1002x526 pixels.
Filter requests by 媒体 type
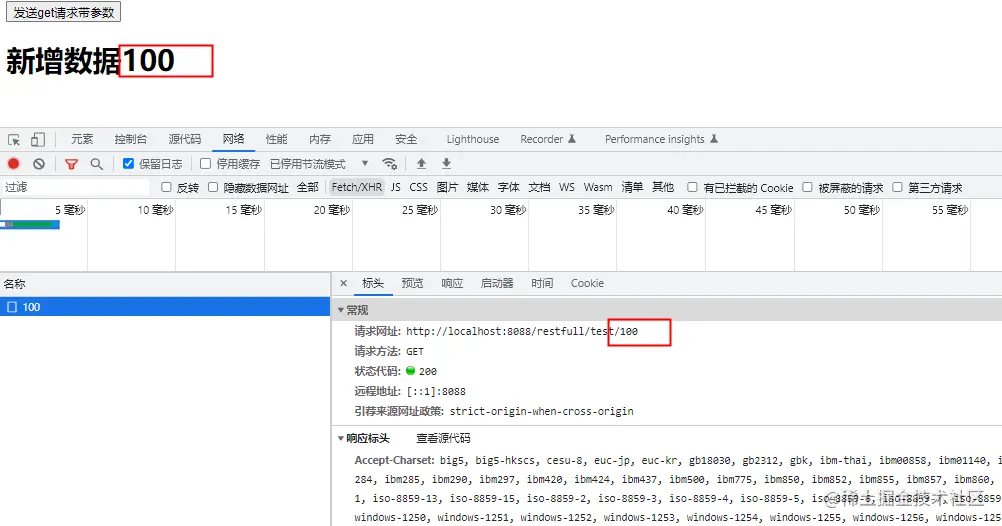[x=477, y=187]
